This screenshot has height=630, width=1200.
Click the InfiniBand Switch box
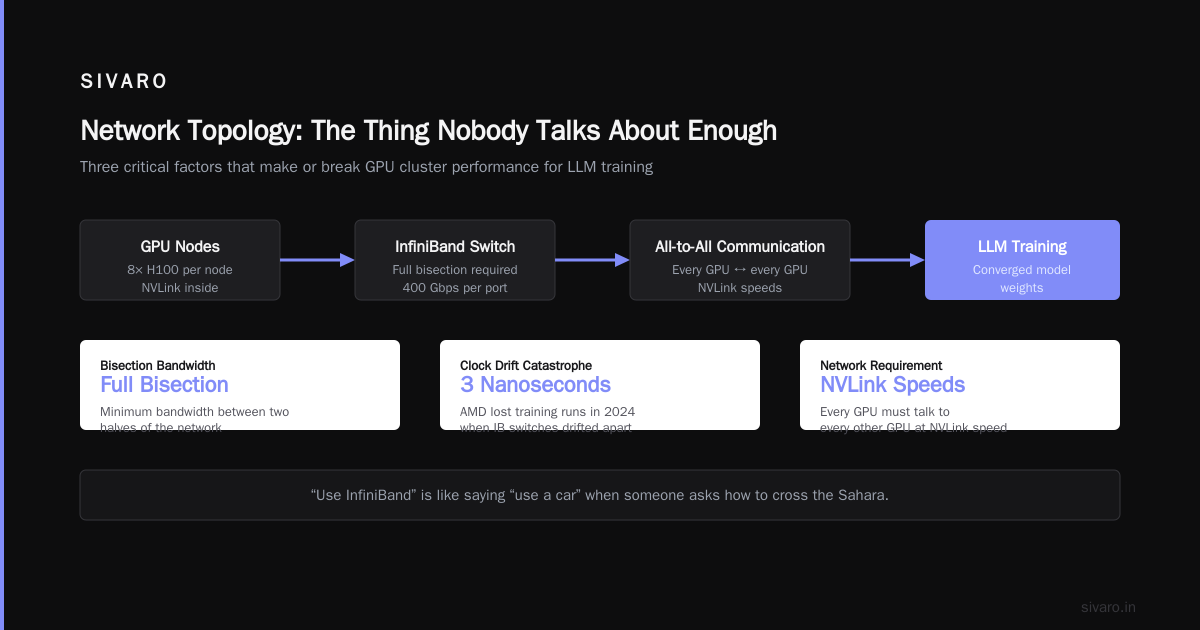click(x=455, y=260)
